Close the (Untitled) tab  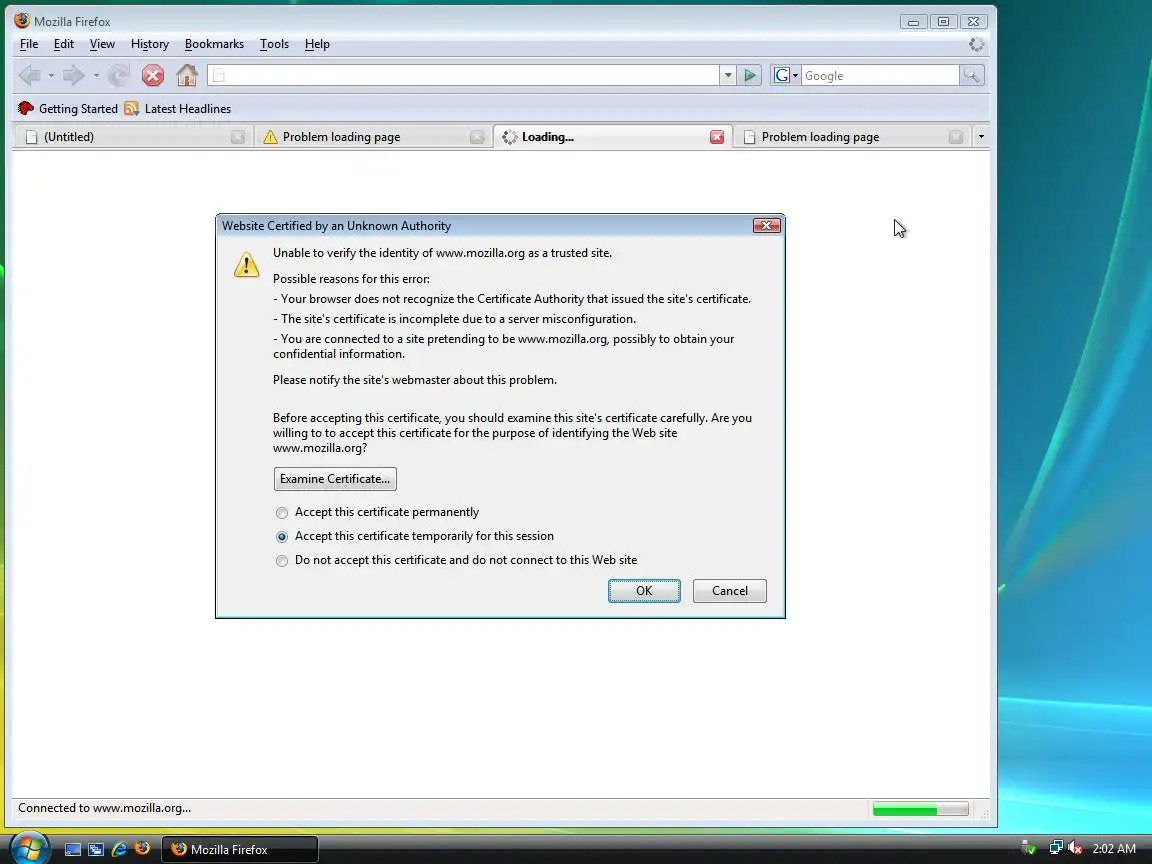point(237,137)
